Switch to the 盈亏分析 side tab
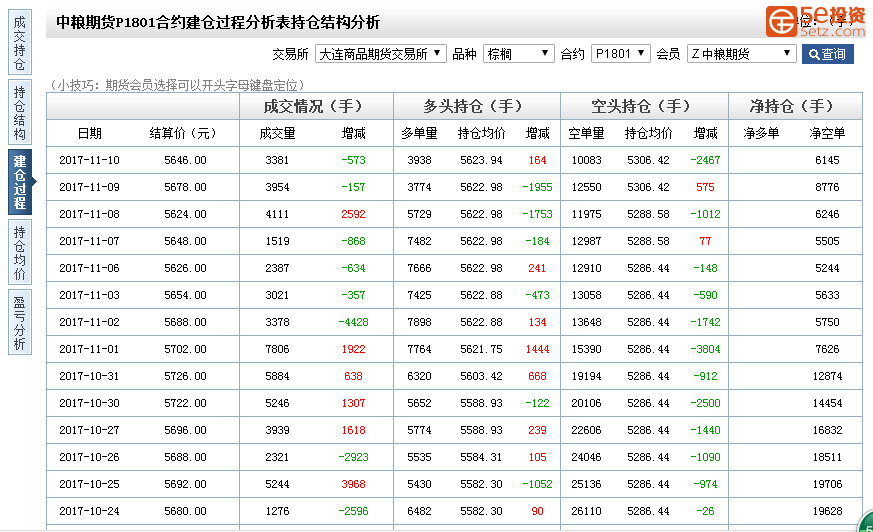Image resolution: width=873 pixels, height=532 pixels. (19, 322)
